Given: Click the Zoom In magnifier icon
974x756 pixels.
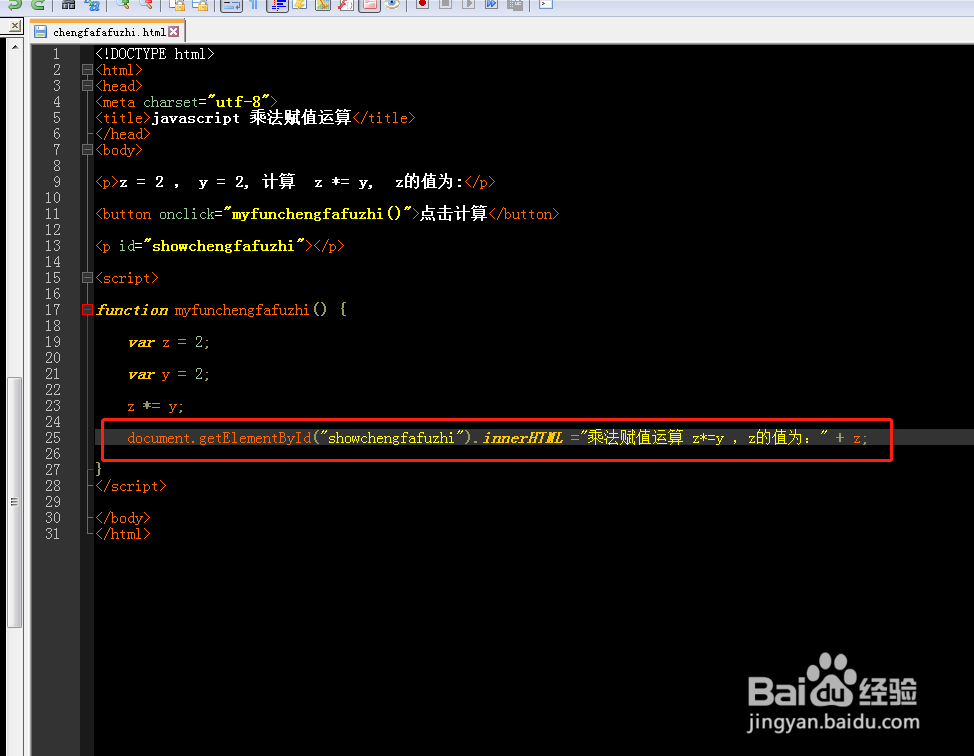Looking at the screenshot, I should [123, 4].
